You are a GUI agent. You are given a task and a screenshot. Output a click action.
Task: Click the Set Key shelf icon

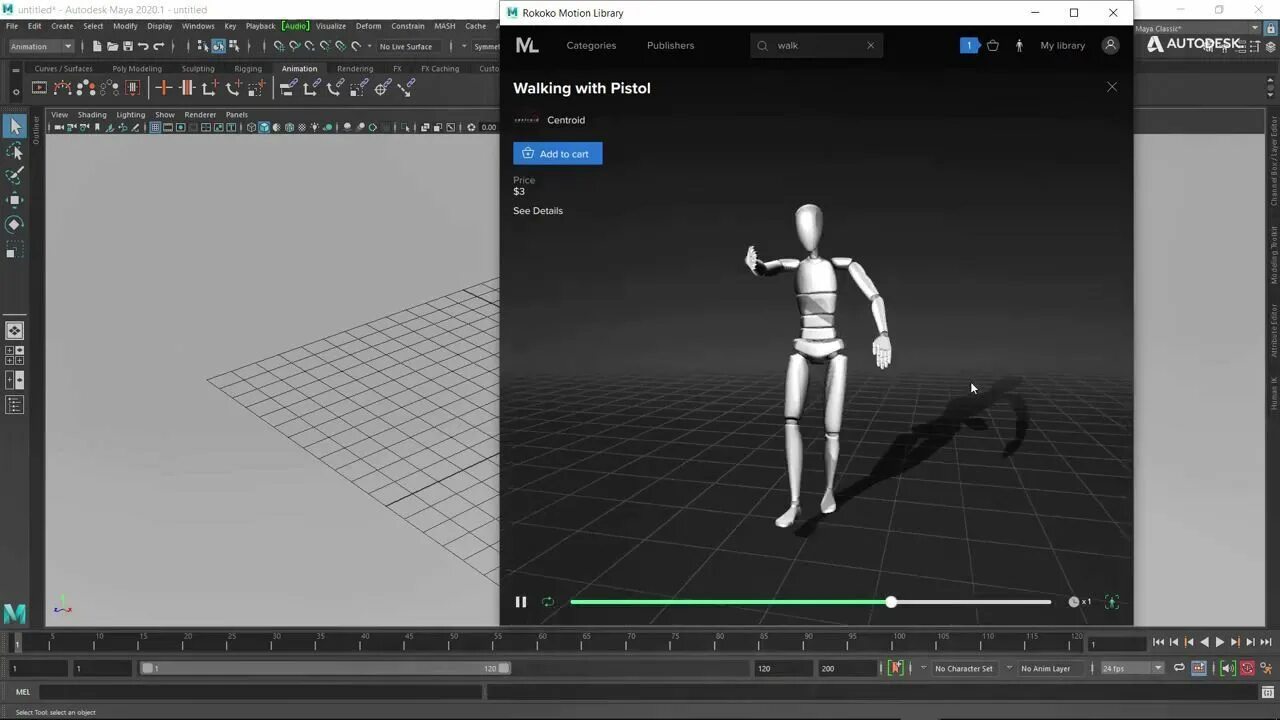[164, 88]
